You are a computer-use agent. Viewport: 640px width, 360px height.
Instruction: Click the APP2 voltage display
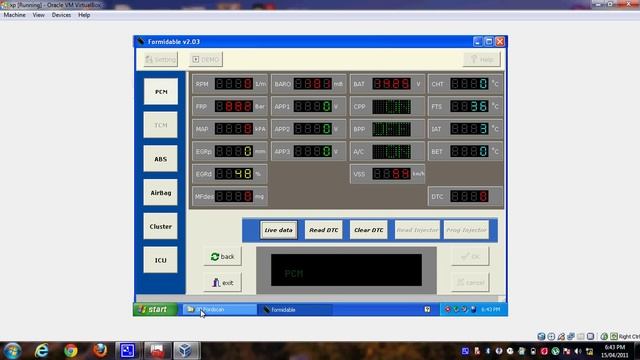click(313, 129)
